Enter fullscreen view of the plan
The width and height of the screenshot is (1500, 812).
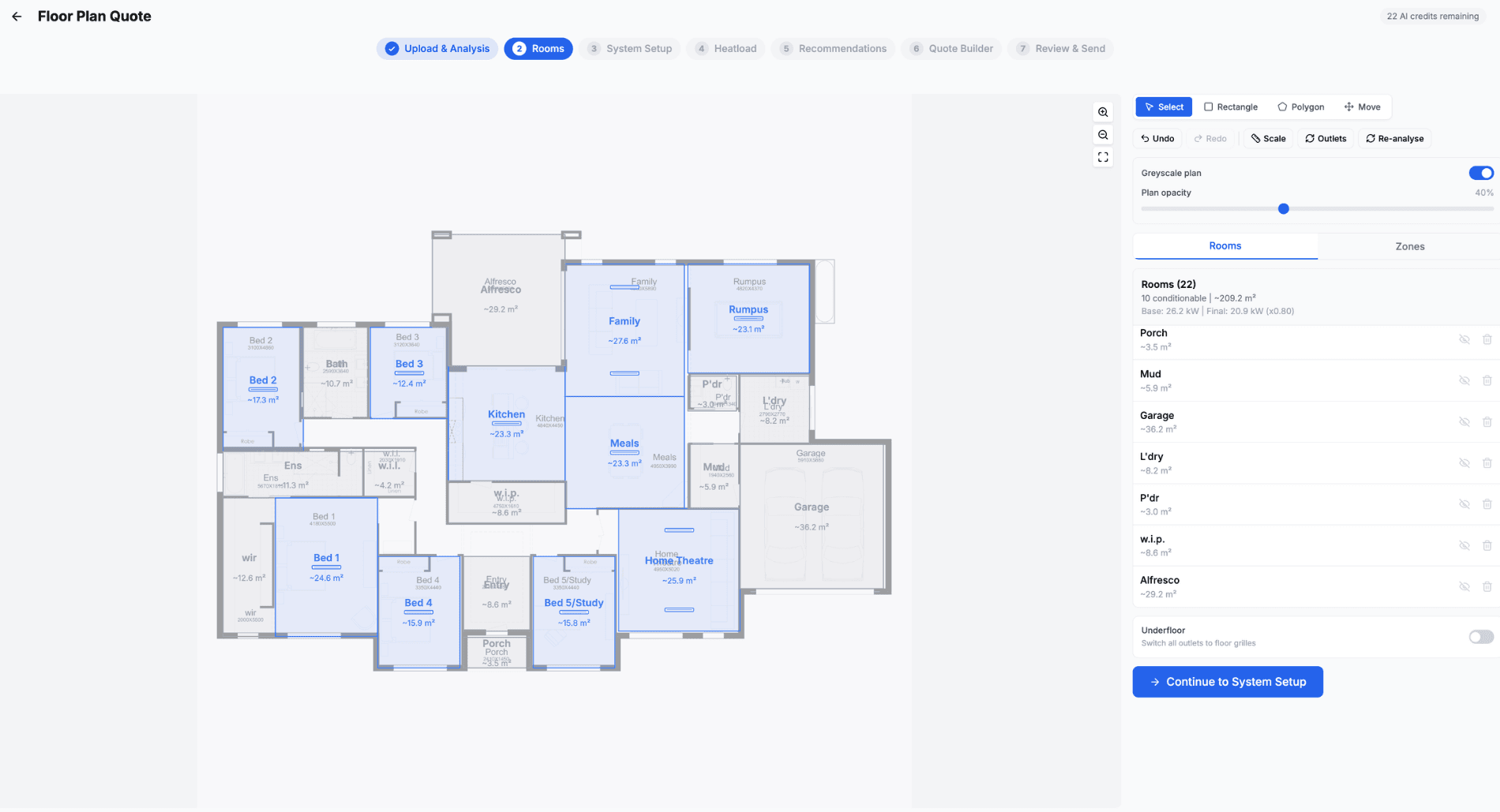[1103, 157]
